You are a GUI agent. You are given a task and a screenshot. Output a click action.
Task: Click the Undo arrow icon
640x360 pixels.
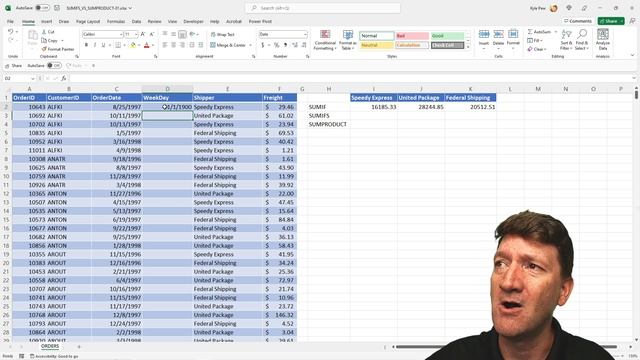pos(11,32)
